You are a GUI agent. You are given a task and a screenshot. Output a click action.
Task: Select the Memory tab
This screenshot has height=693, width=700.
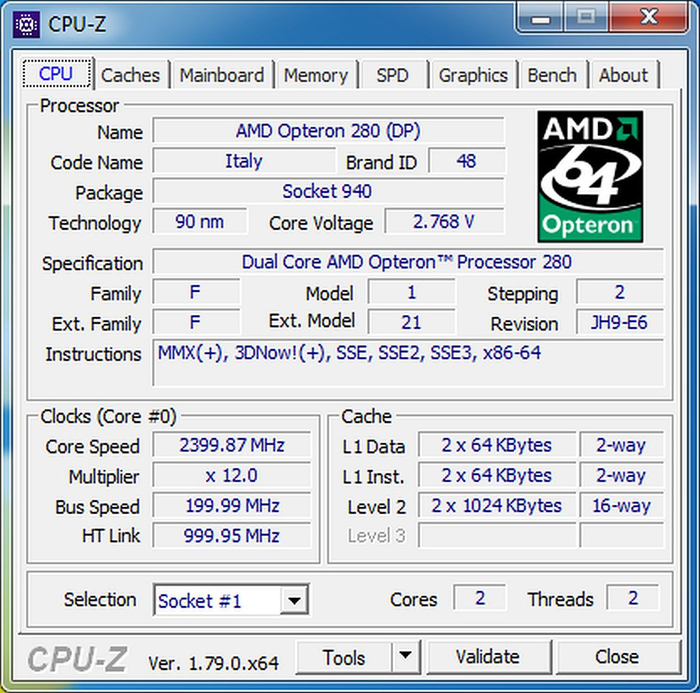[x=315, y=75]
